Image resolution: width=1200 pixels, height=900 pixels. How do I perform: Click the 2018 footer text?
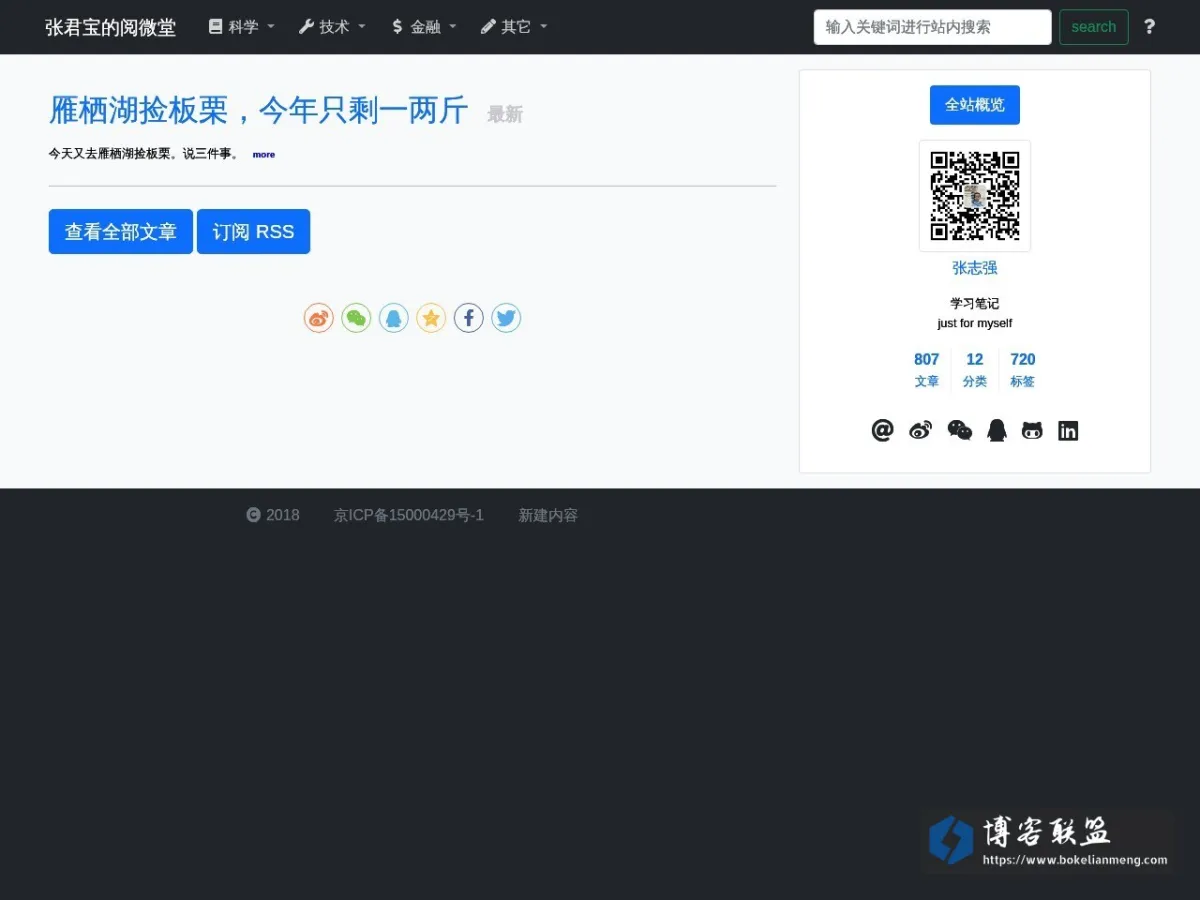[x=283, y=515]
